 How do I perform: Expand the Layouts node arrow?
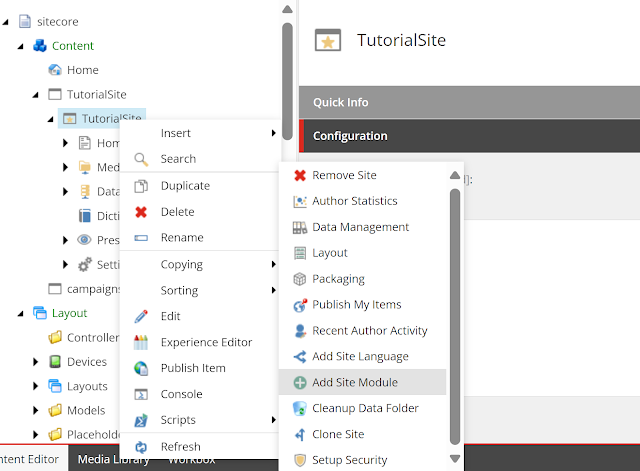click(x=36, y=386)
